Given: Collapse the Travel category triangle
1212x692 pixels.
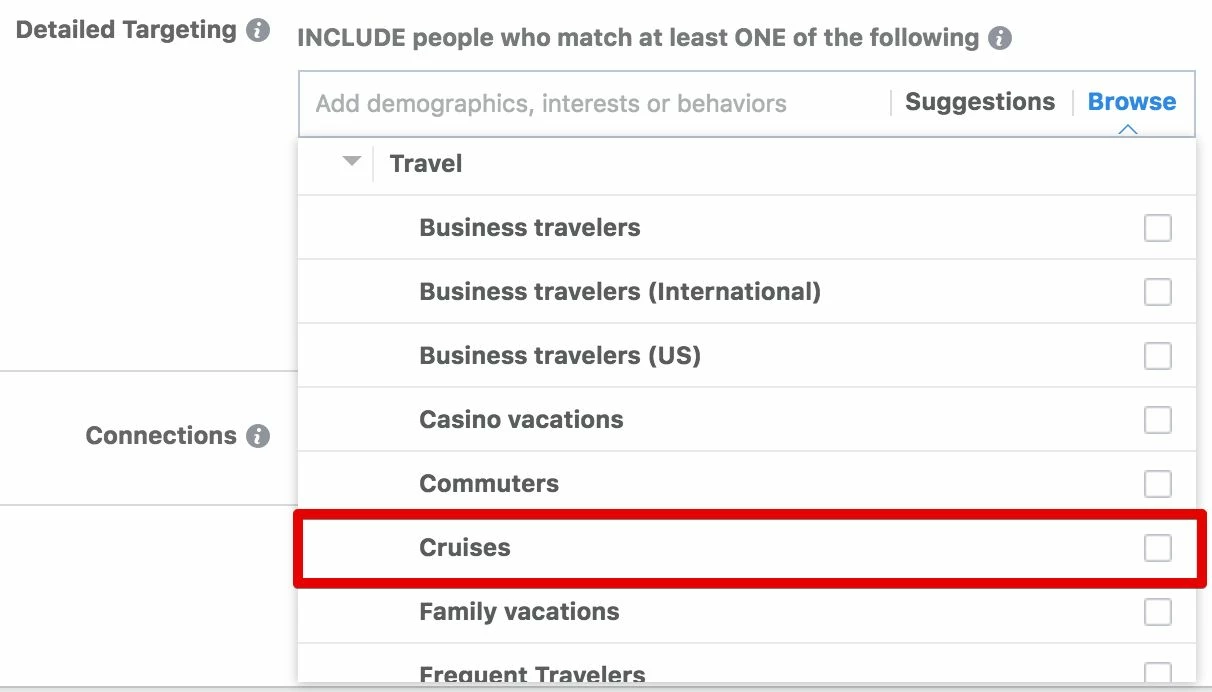Looking at the screenshot, I should [351, 162].
